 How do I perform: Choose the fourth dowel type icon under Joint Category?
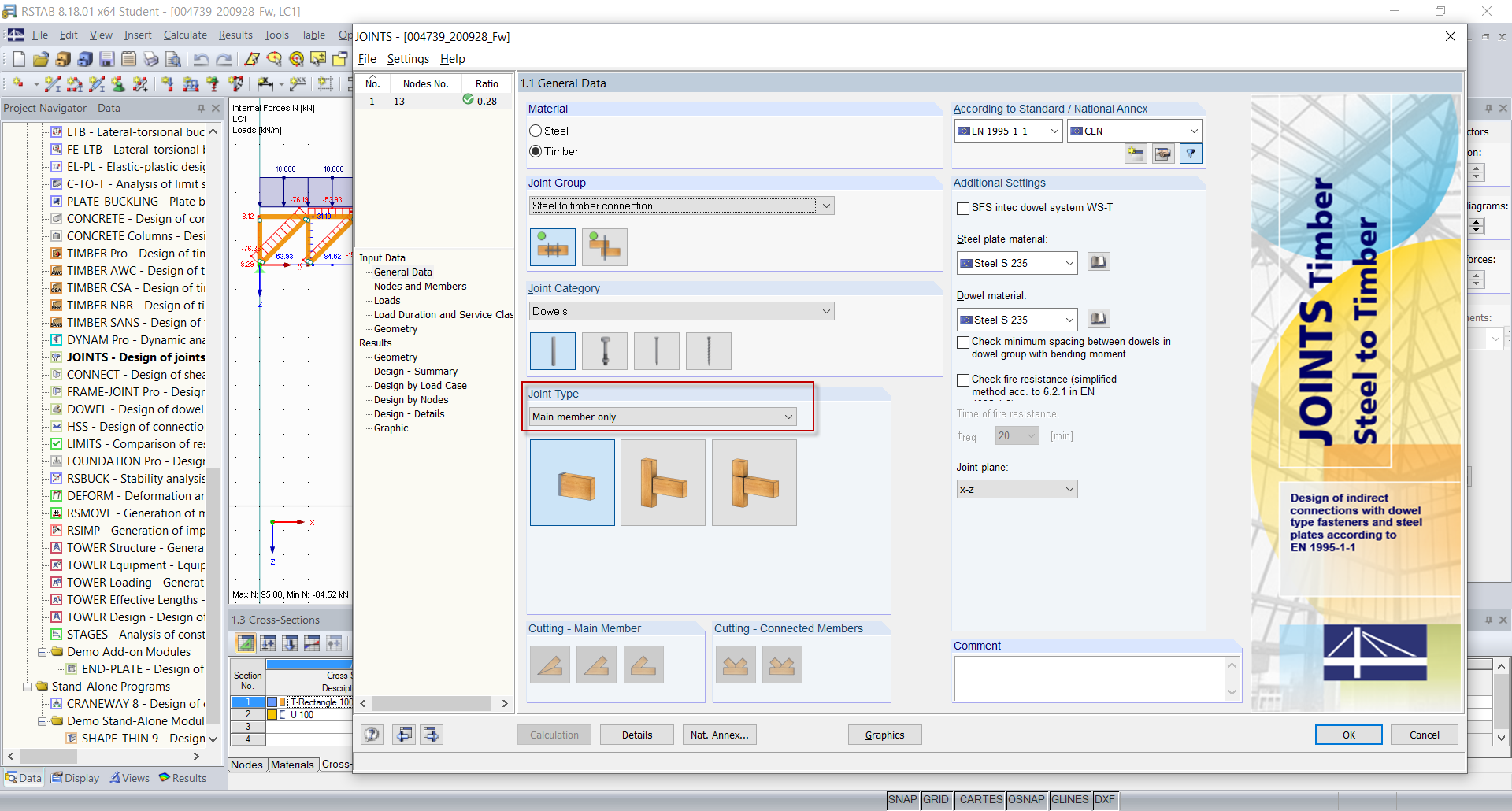point(709,351)
